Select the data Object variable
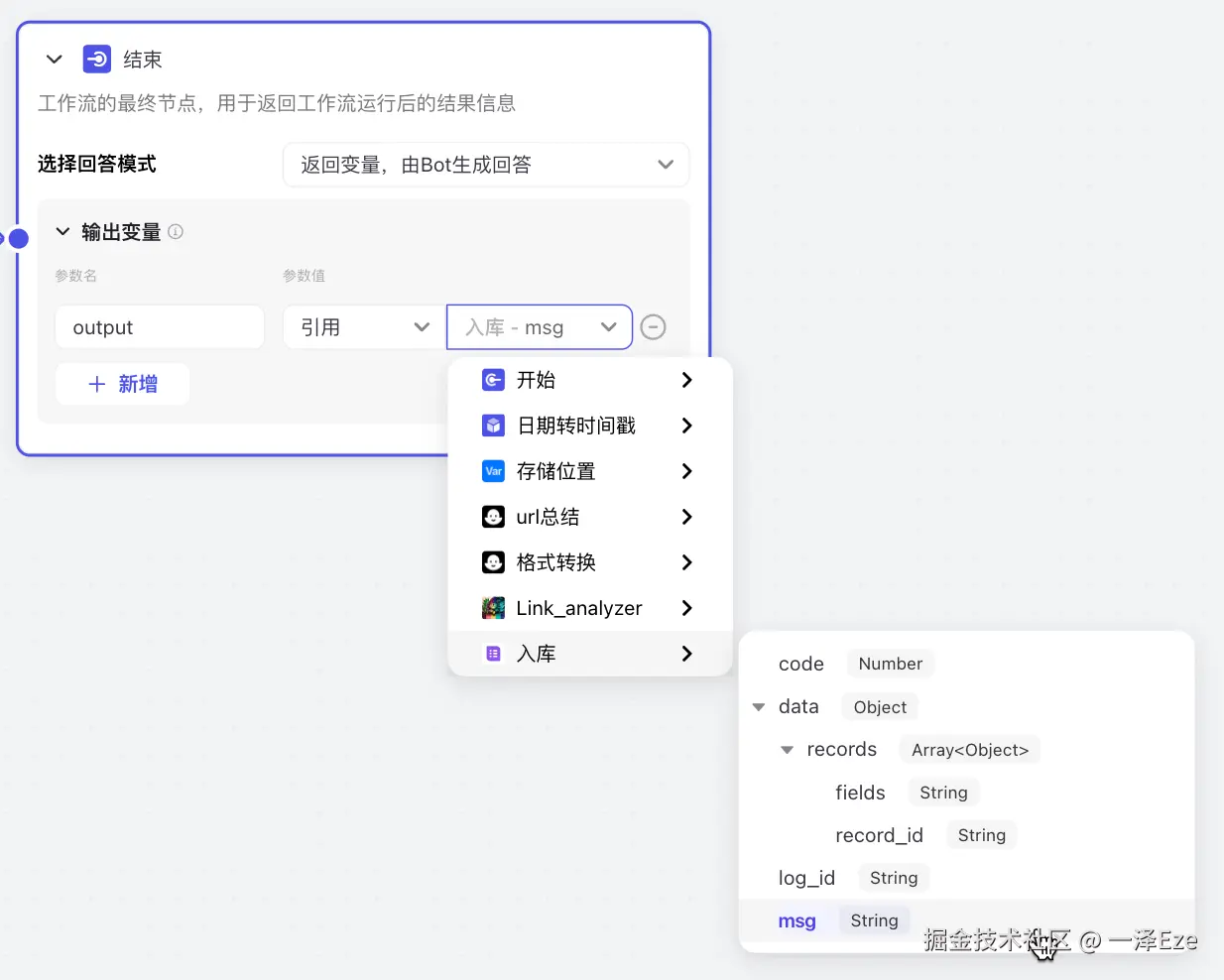The image size is (1224, 980). pos(966,706)
